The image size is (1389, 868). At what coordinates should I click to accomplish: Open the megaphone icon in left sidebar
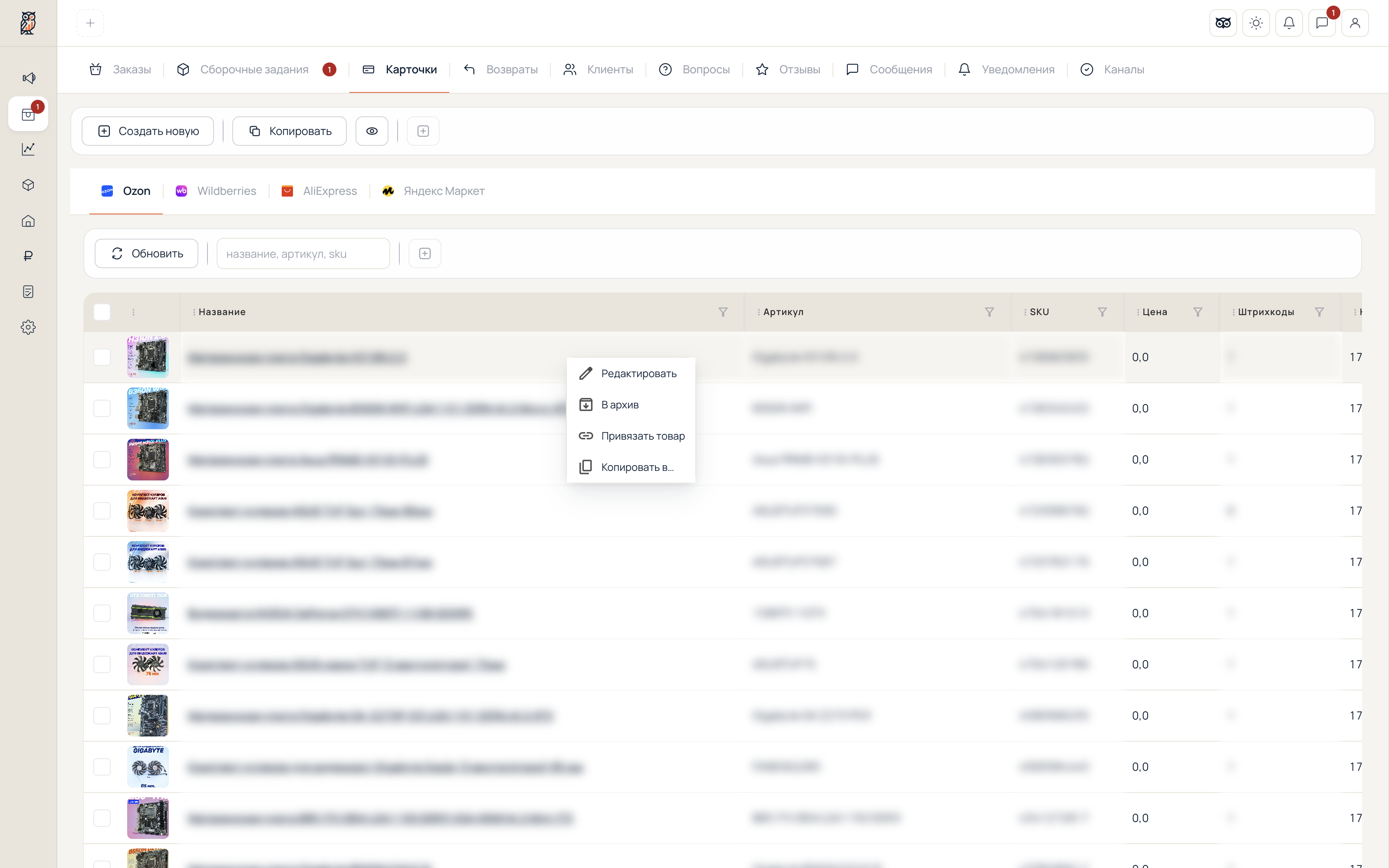[x=28, y=78]
